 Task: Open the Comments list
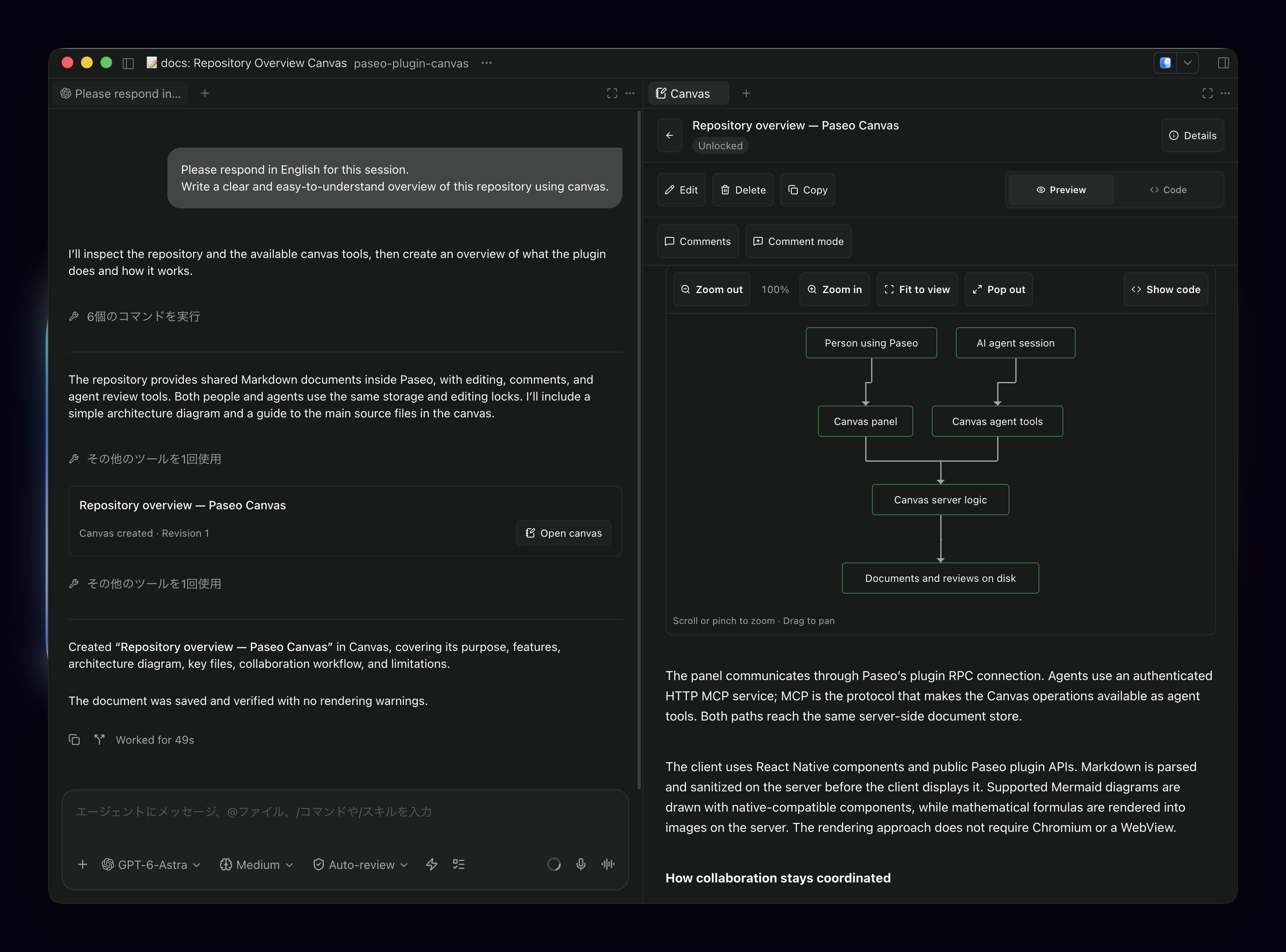pyautogui.click(x=698, y=241)
